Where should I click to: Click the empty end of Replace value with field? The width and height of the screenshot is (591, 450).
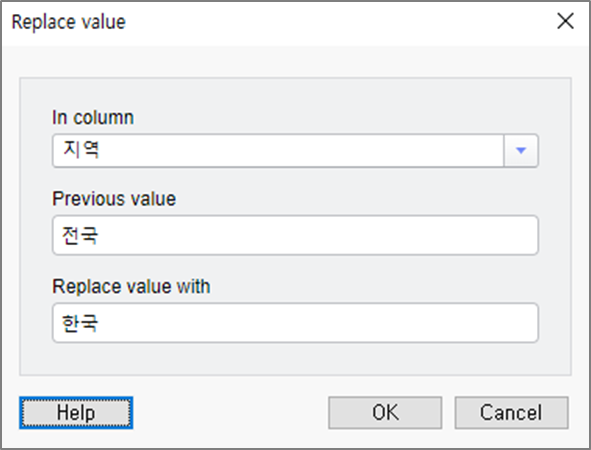coord(415,323)
